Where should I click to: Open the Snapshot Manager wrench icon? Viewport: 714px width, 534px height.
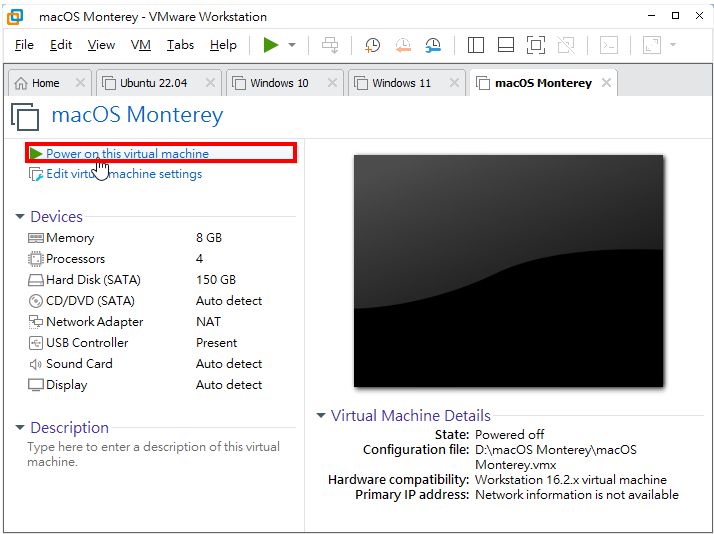433,45
